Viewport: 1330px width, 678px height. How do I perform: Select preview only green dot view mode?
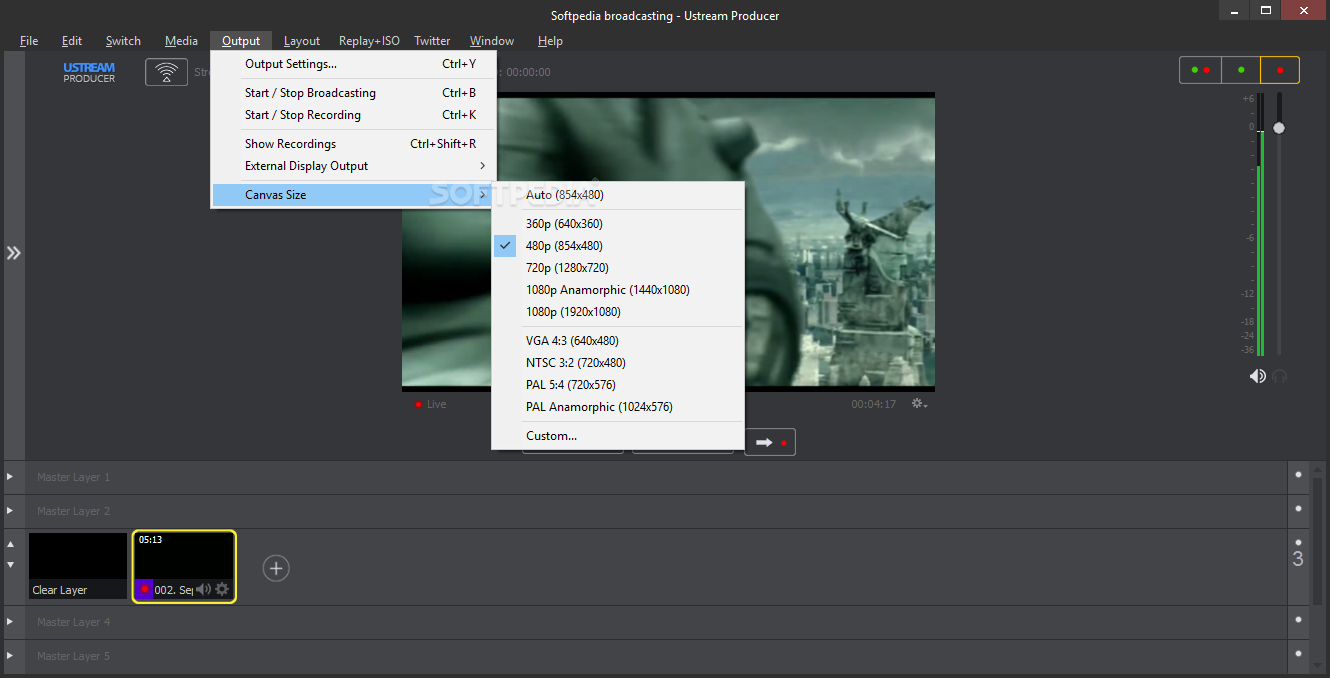coord(1241,70)
